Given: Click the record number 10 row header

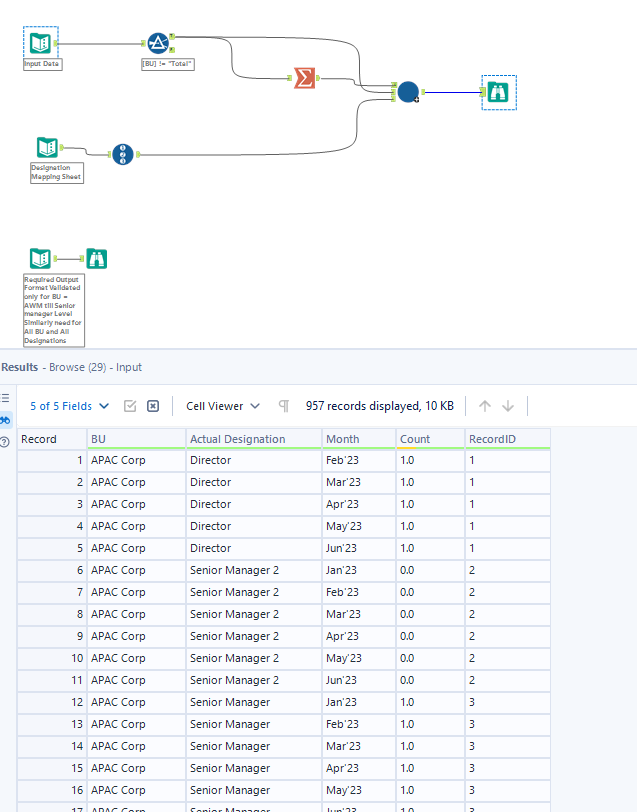Looking at the screenshot, I should tap(52, 658).
